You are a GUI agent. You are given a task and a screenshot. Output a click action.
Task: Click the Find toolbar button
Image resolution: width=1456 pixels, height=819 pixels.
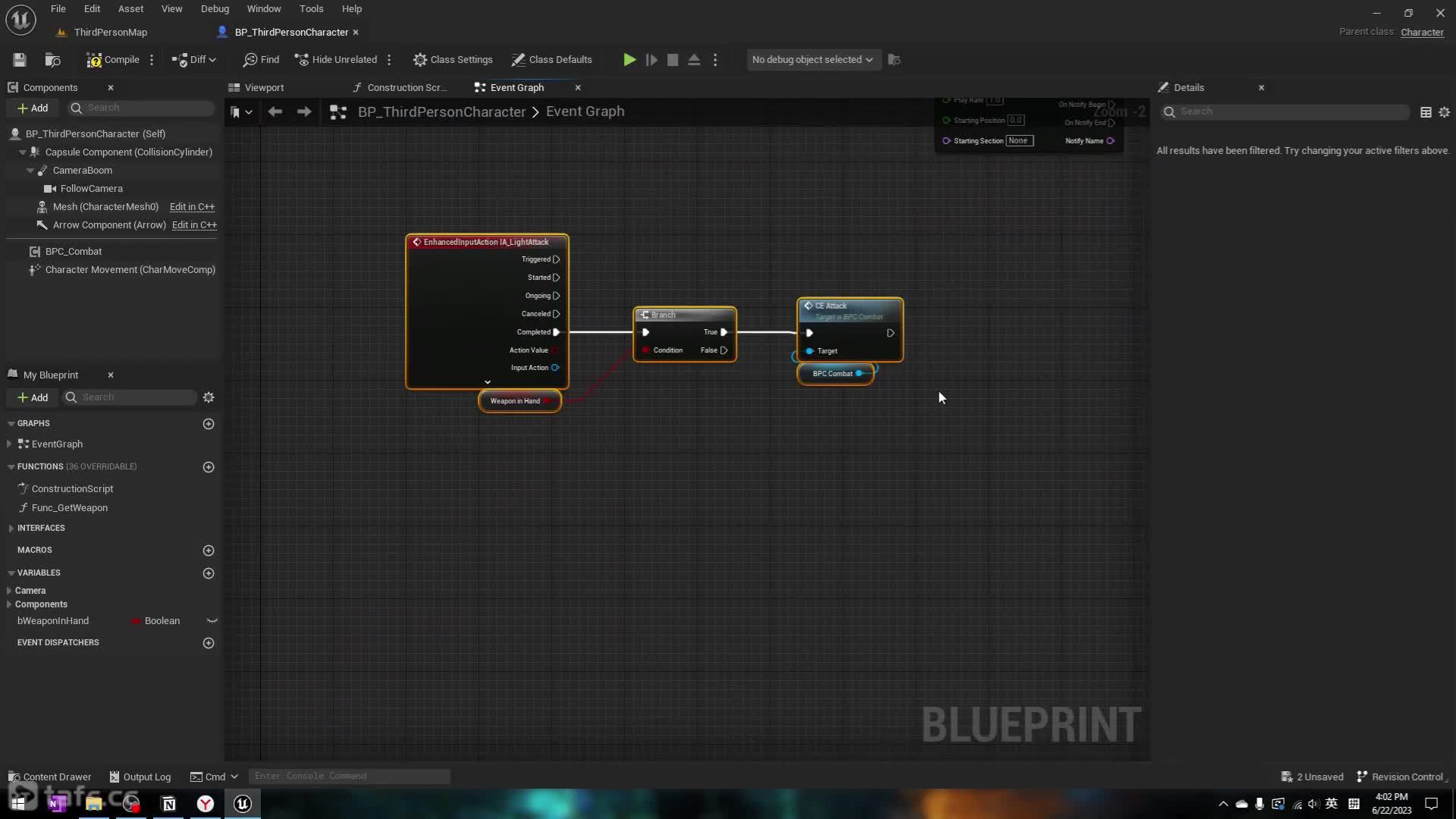(x=261, y=60)
